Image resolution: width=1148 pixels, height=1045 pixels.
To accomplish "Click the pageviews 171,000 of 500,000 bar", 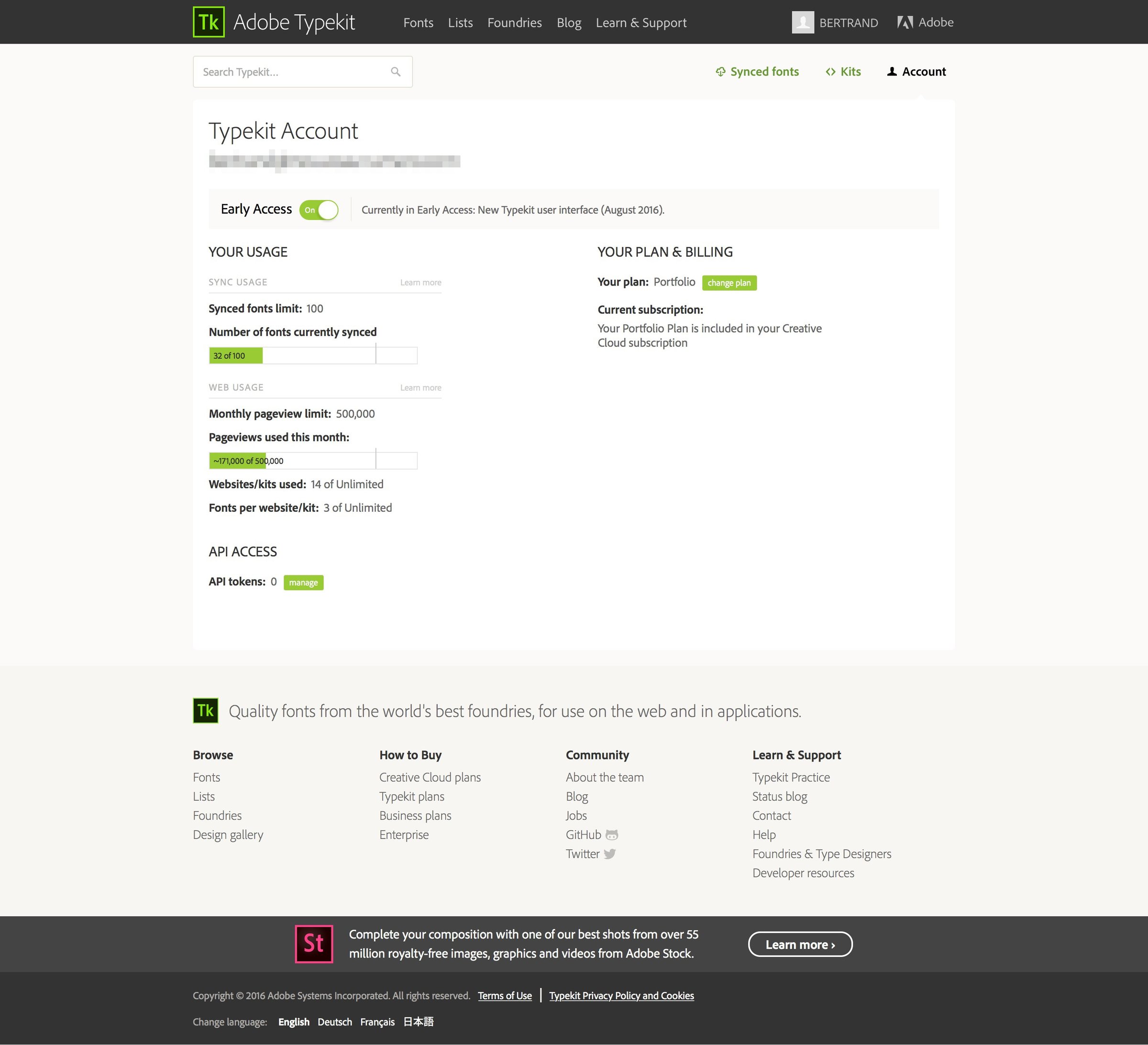I will [x=313, y=461].
